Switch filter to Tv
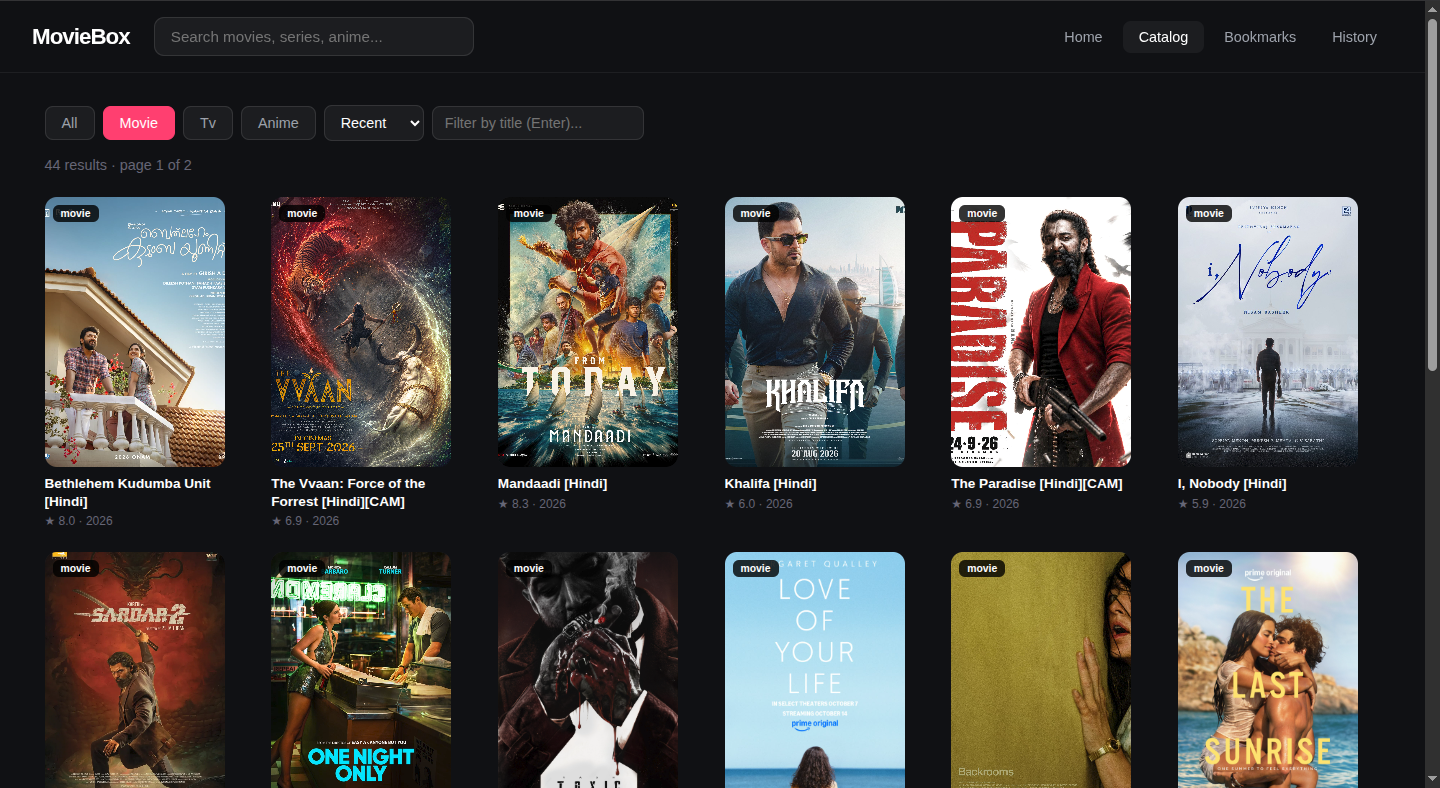 208,123
